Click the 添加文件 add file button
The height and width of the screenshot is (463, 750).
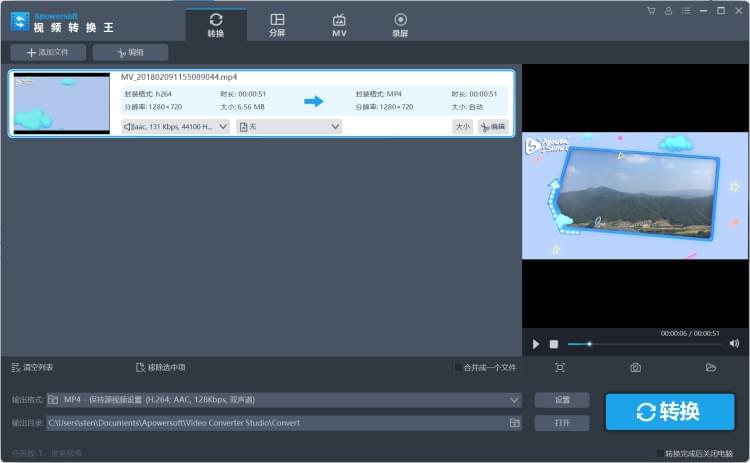point(48,53)
